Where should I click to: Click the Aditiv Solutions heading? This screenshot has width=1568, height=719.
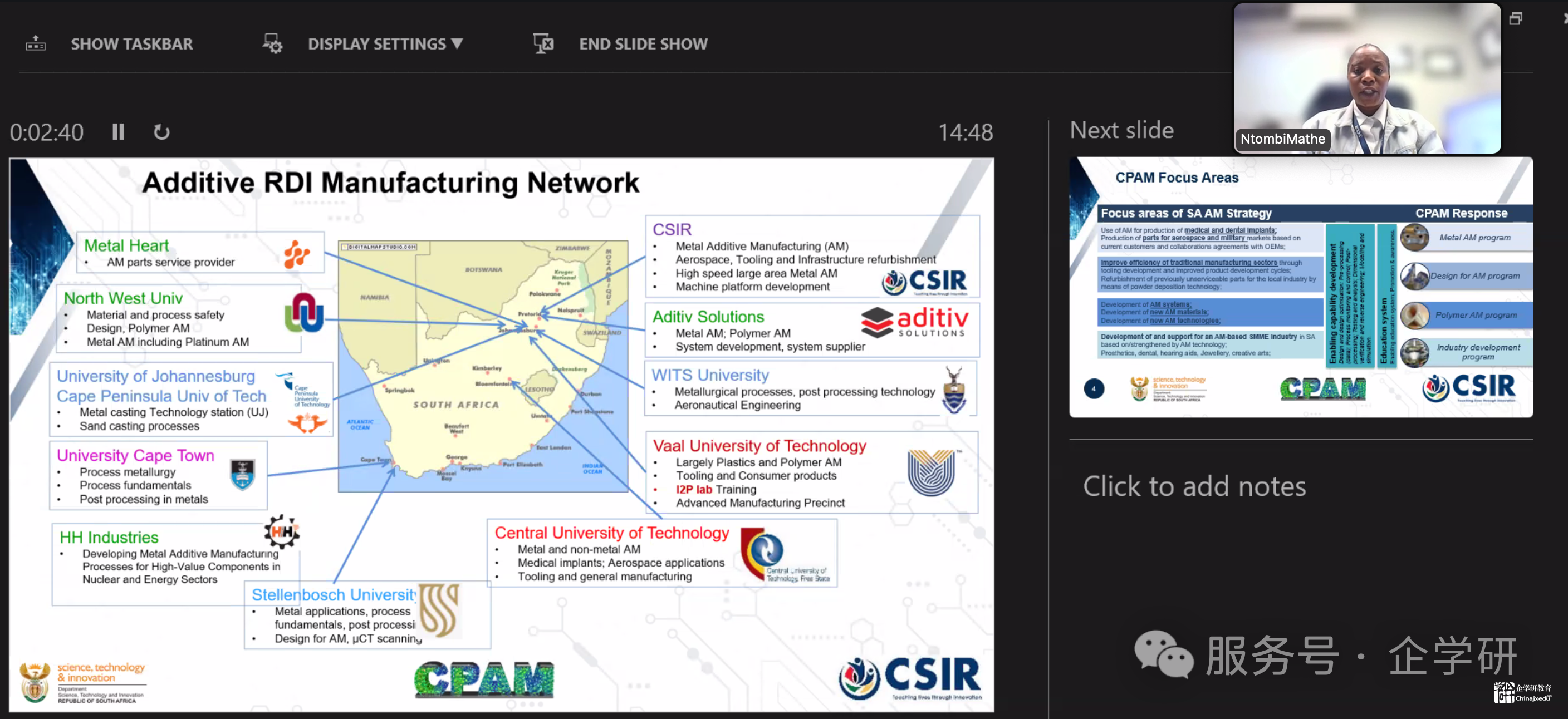coord(708,317)
